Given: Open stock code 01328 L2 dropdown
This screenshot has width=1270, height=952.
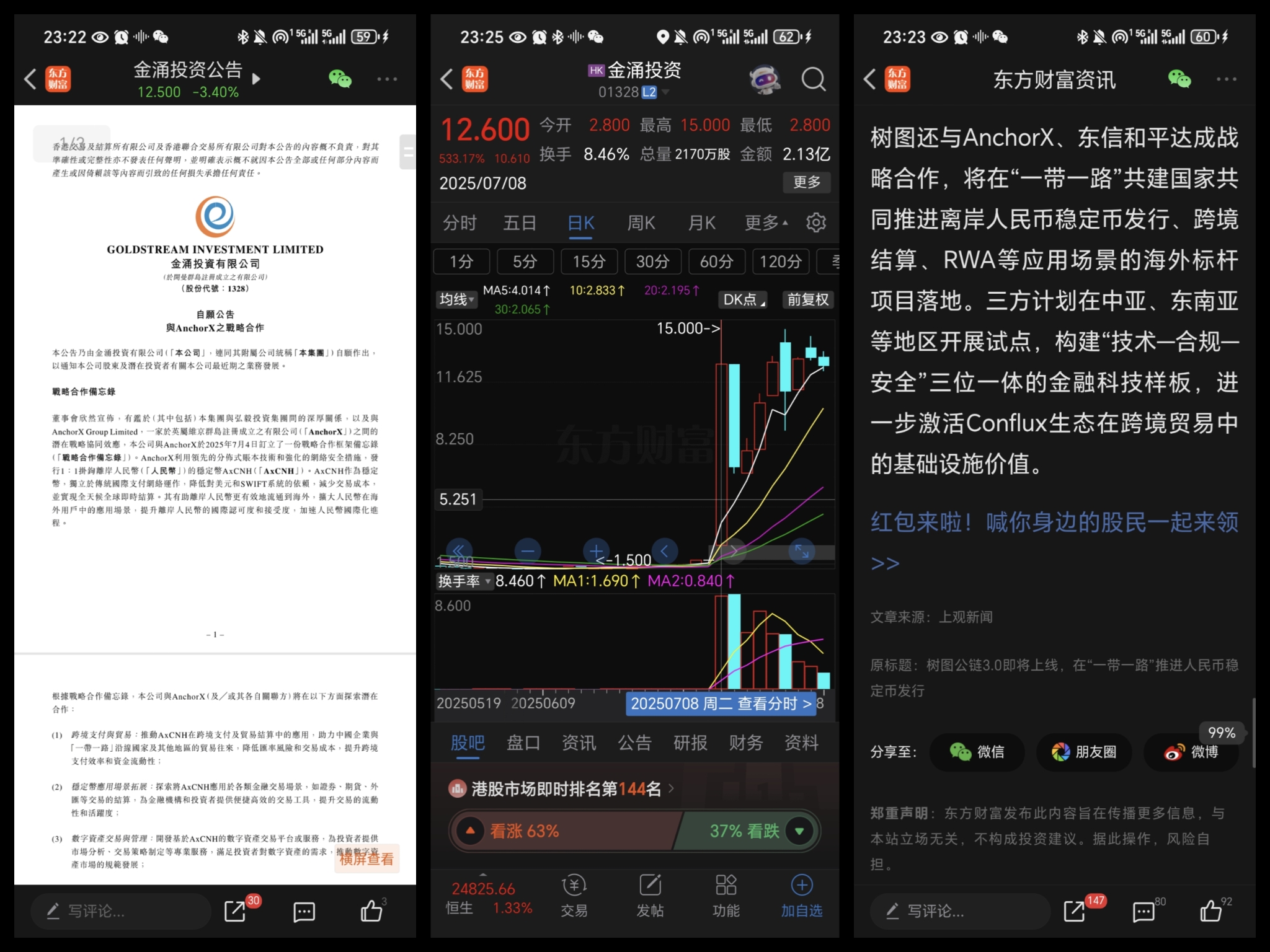Looking at the screenshot, I should (634, 92).
